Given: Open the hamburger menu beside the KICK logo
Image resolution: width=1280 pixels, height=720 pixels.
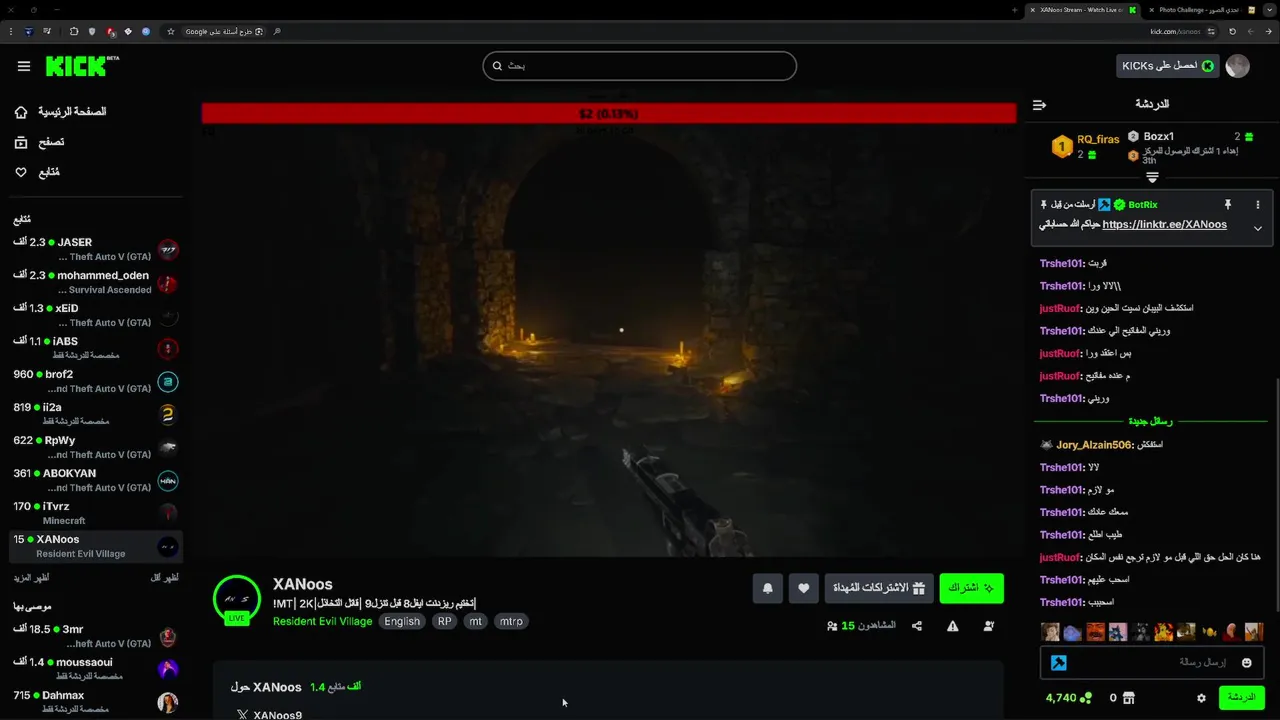Looking at the screenshot, I should point(24,66).
